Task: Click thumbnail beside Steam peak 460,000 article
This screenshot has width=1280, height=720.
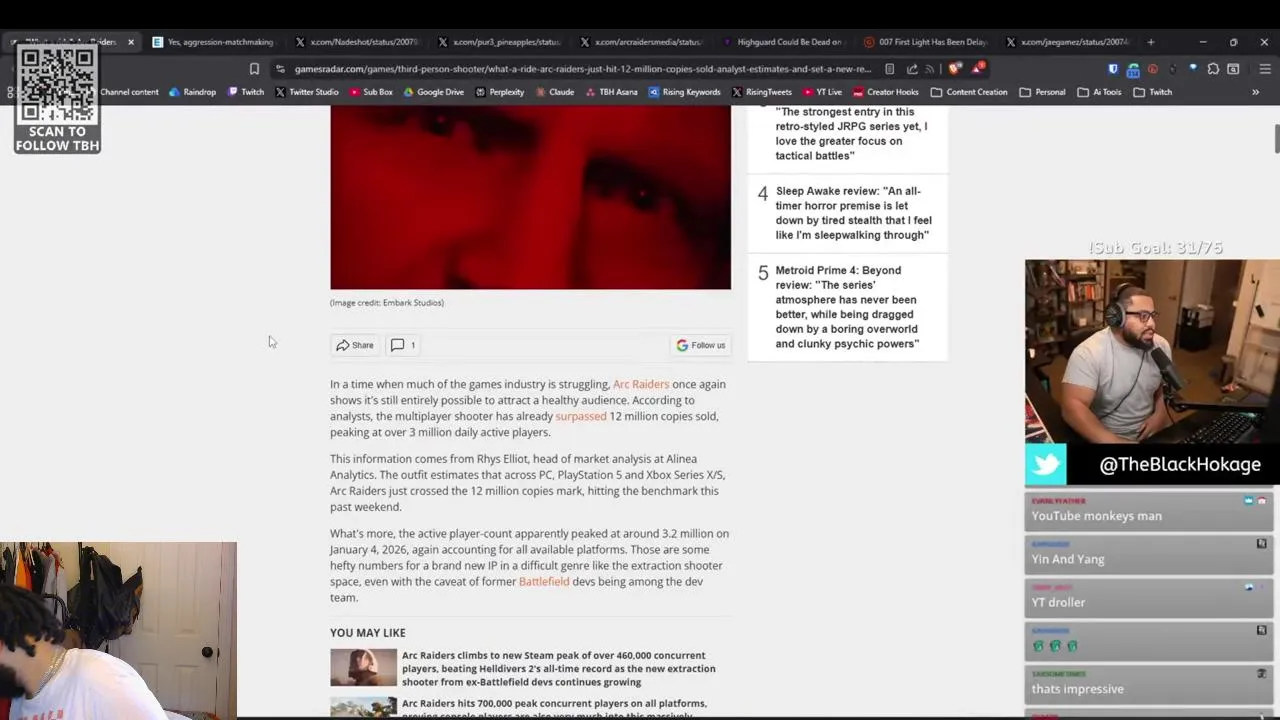Action: [363, 668]
